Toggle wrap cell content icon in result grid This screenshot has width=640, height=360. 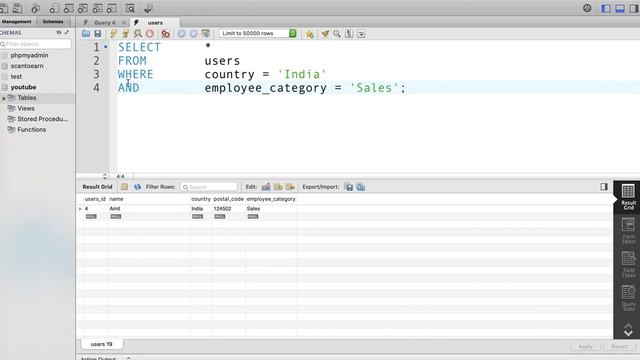[x=124, y=187]
